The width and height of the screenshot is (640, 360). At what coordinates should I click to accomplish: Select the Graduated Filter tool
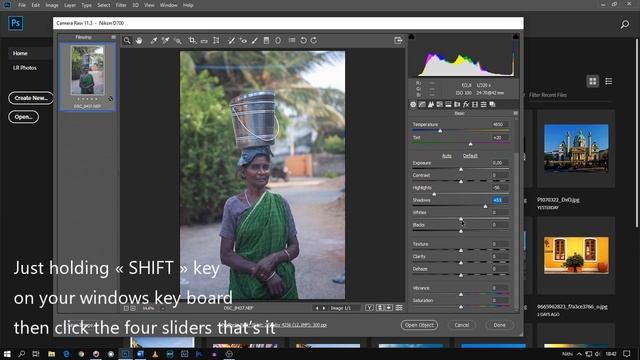[x=266, y=40]
